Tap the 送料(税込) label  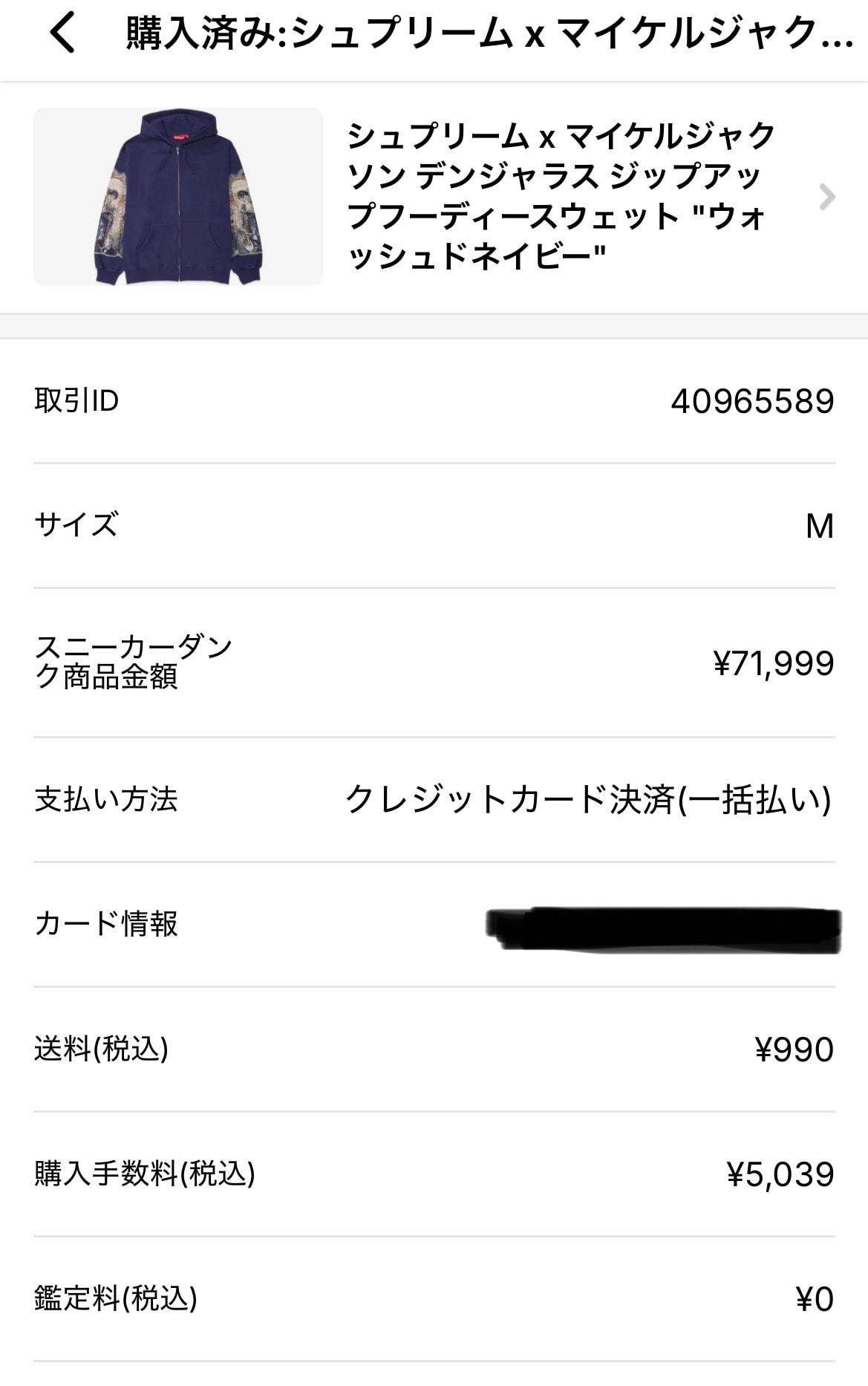[102, 1049]
